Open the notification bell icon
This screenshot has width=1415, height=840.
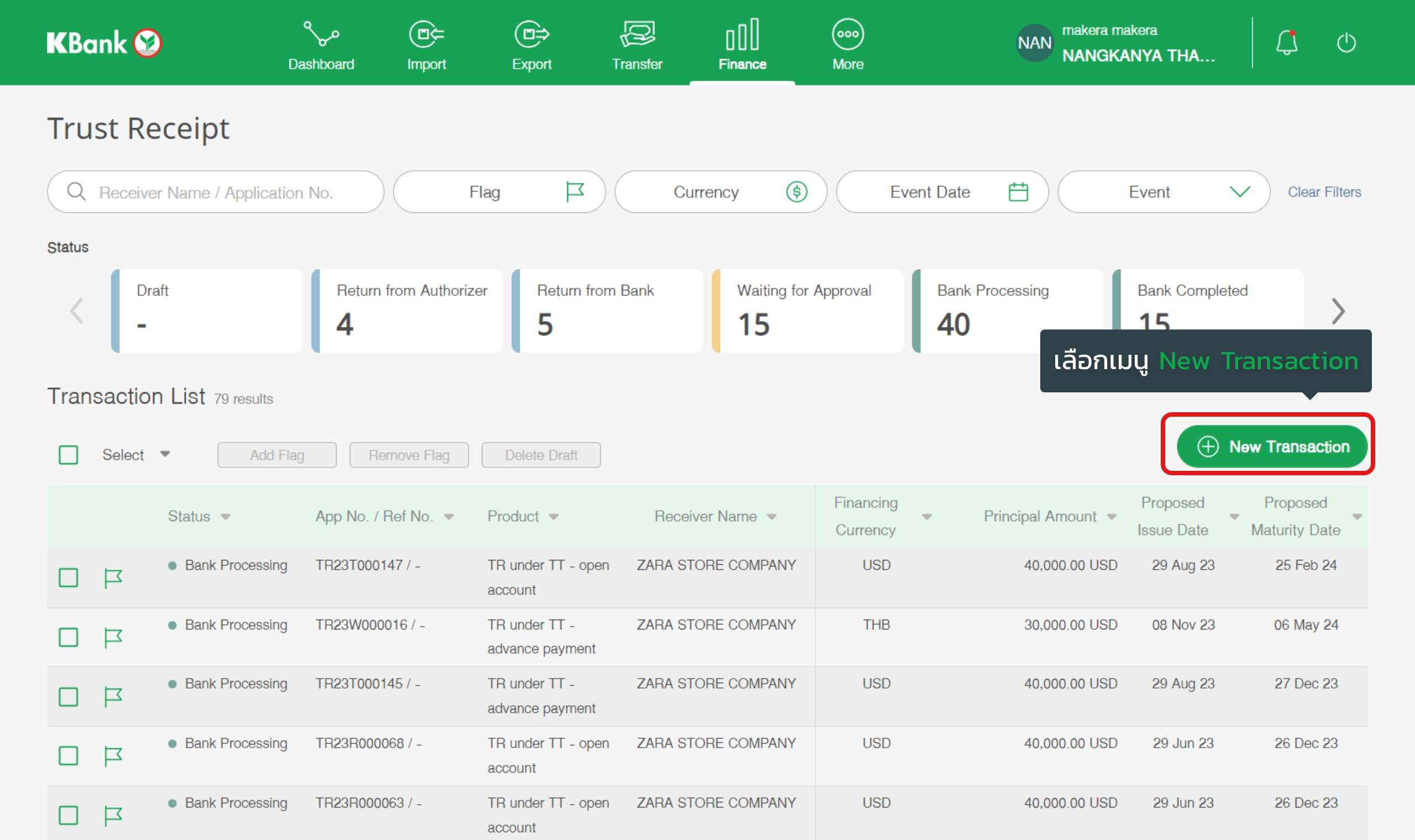[x=1286, y=43]
